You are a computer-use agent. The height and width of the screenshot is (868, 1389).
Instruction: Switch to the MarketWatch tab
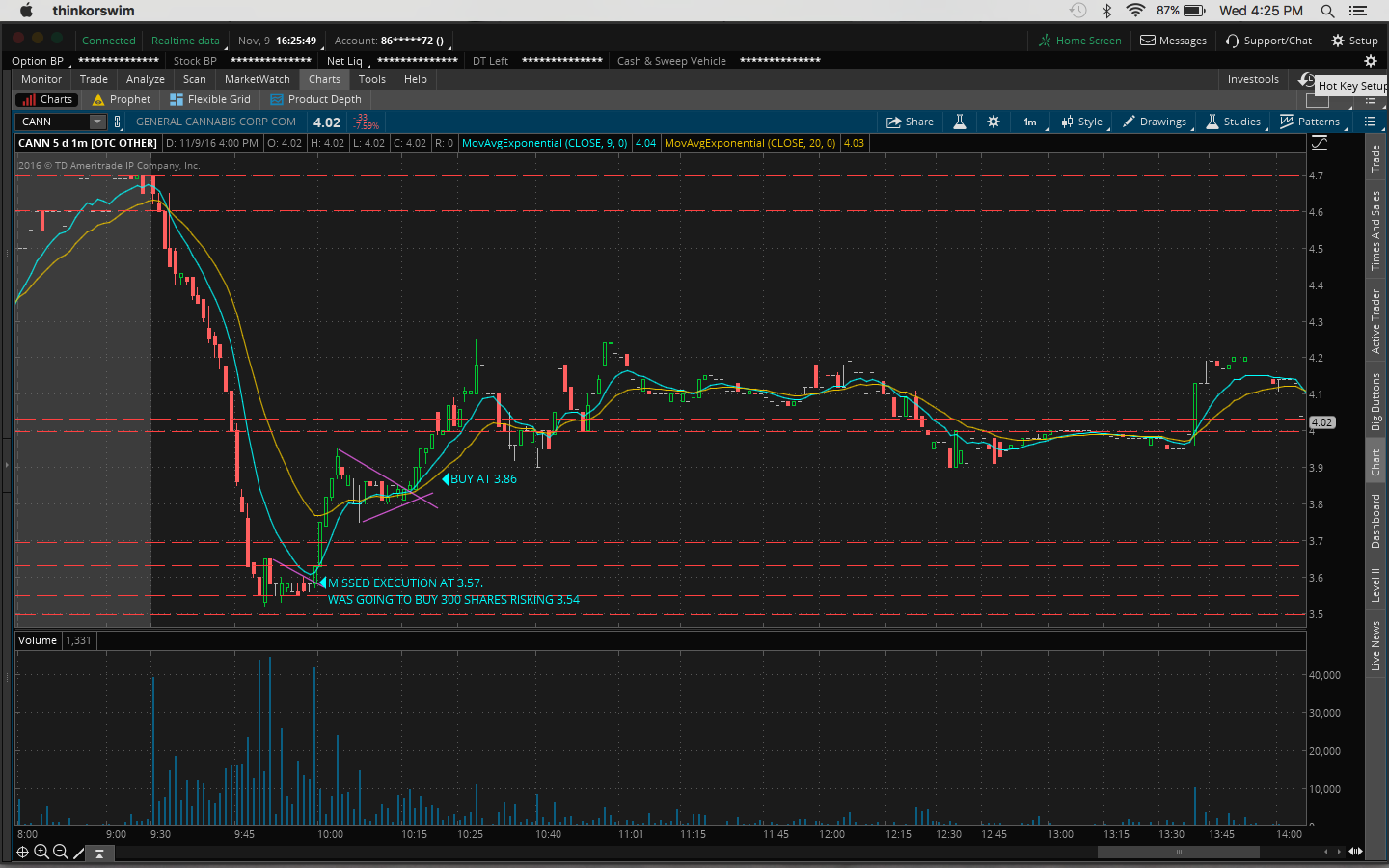point(258,79)
